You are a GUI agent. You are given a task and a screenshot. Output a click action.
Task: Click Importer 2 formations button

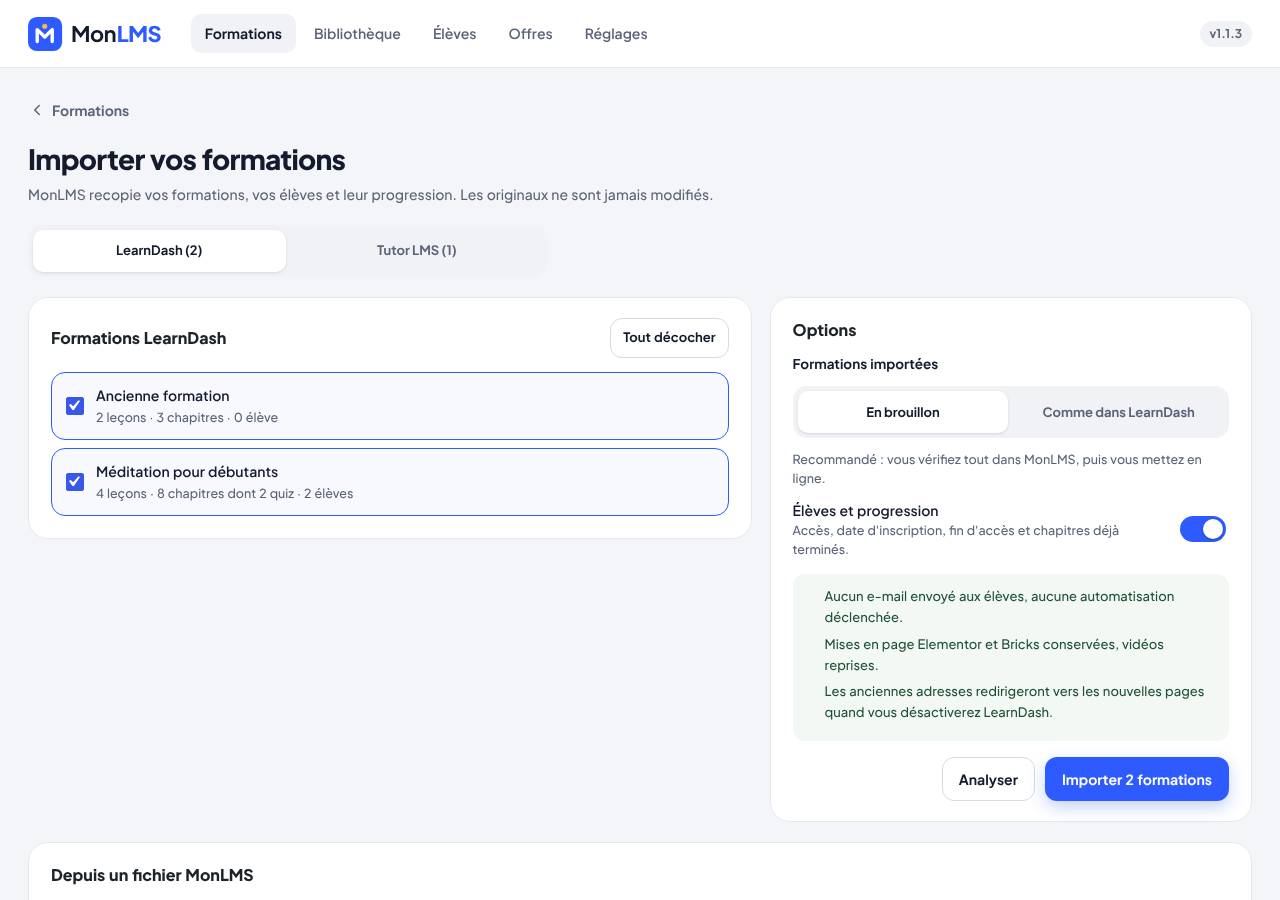pos(1137,779)
